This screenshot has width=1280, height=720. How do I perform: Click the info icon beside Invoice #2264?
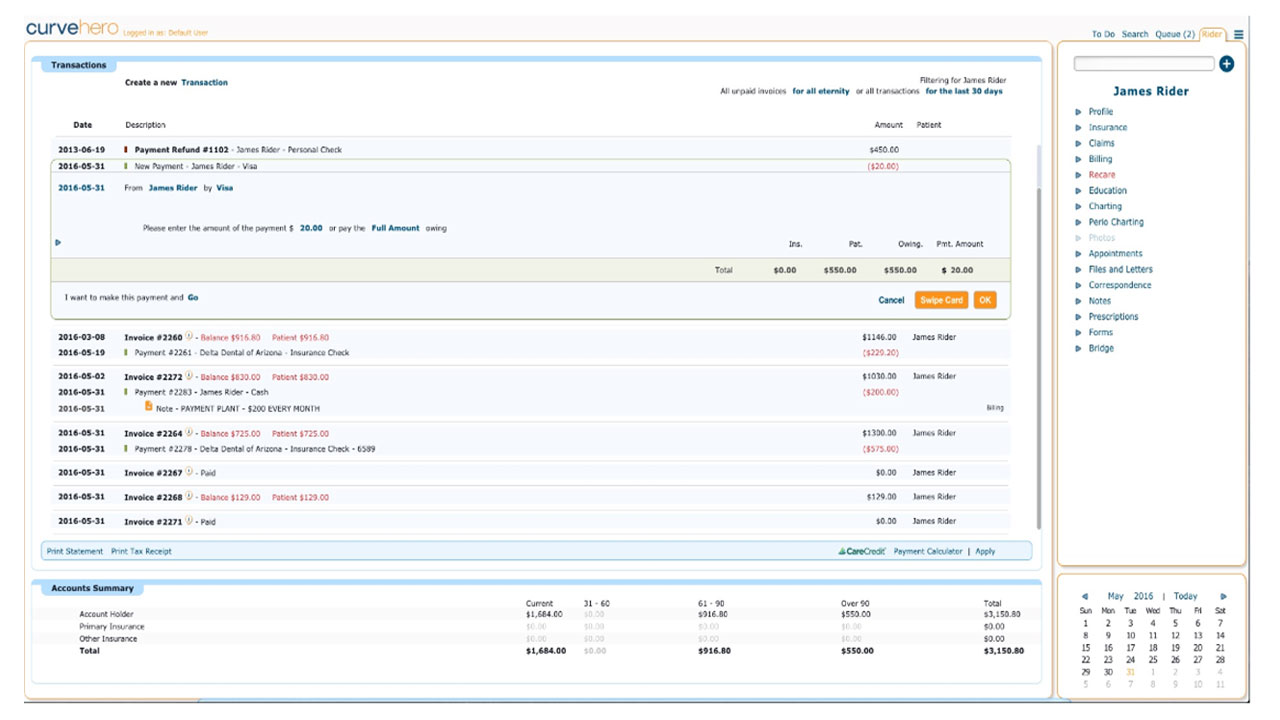[x=189, y=433]
